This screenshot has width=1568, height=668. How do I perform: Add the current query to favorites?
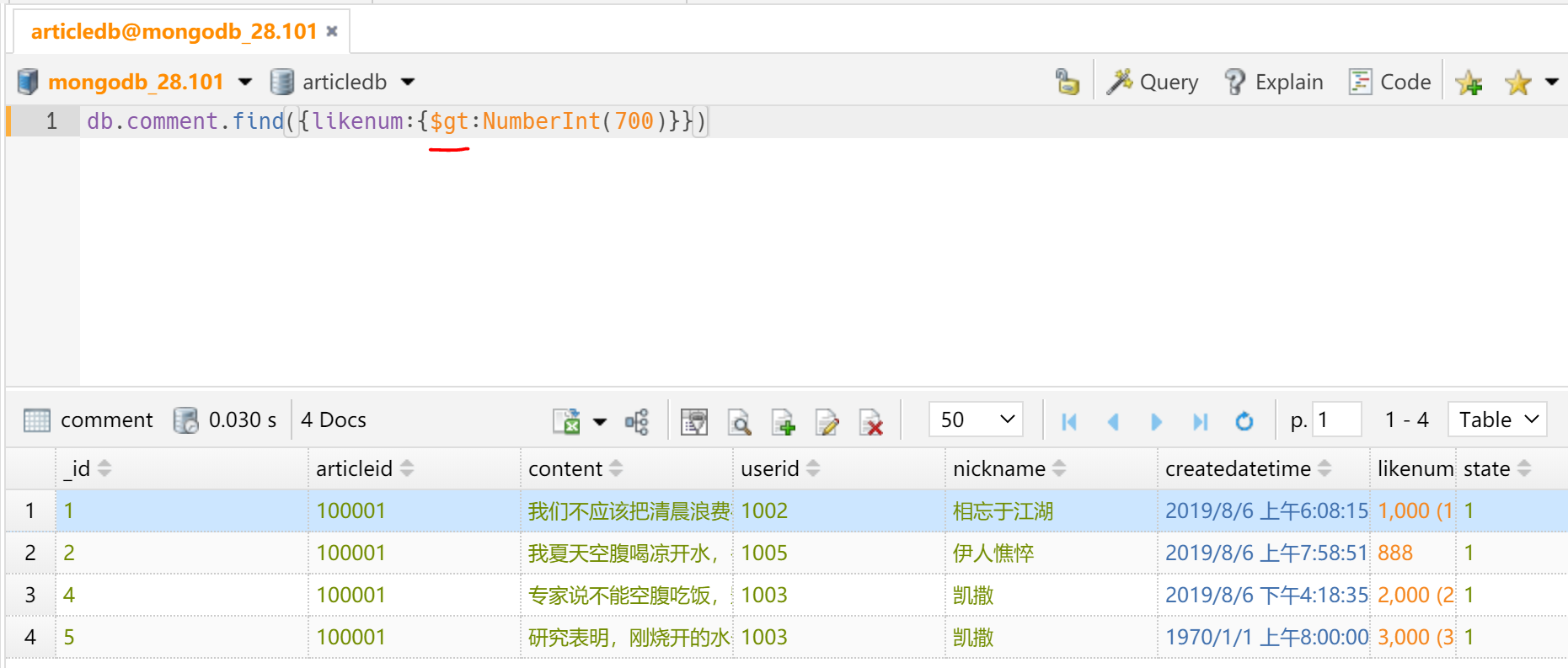[1469, 83]
